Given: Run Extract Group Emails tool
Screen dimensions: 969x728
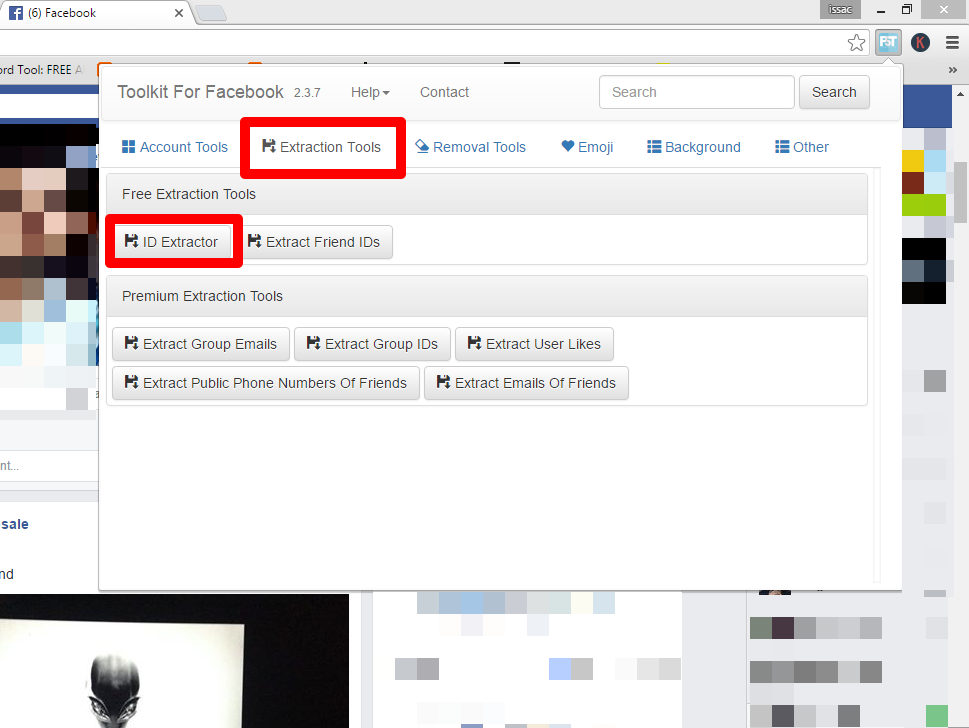Looking at the screenshot, I should [x=201, y=344].
